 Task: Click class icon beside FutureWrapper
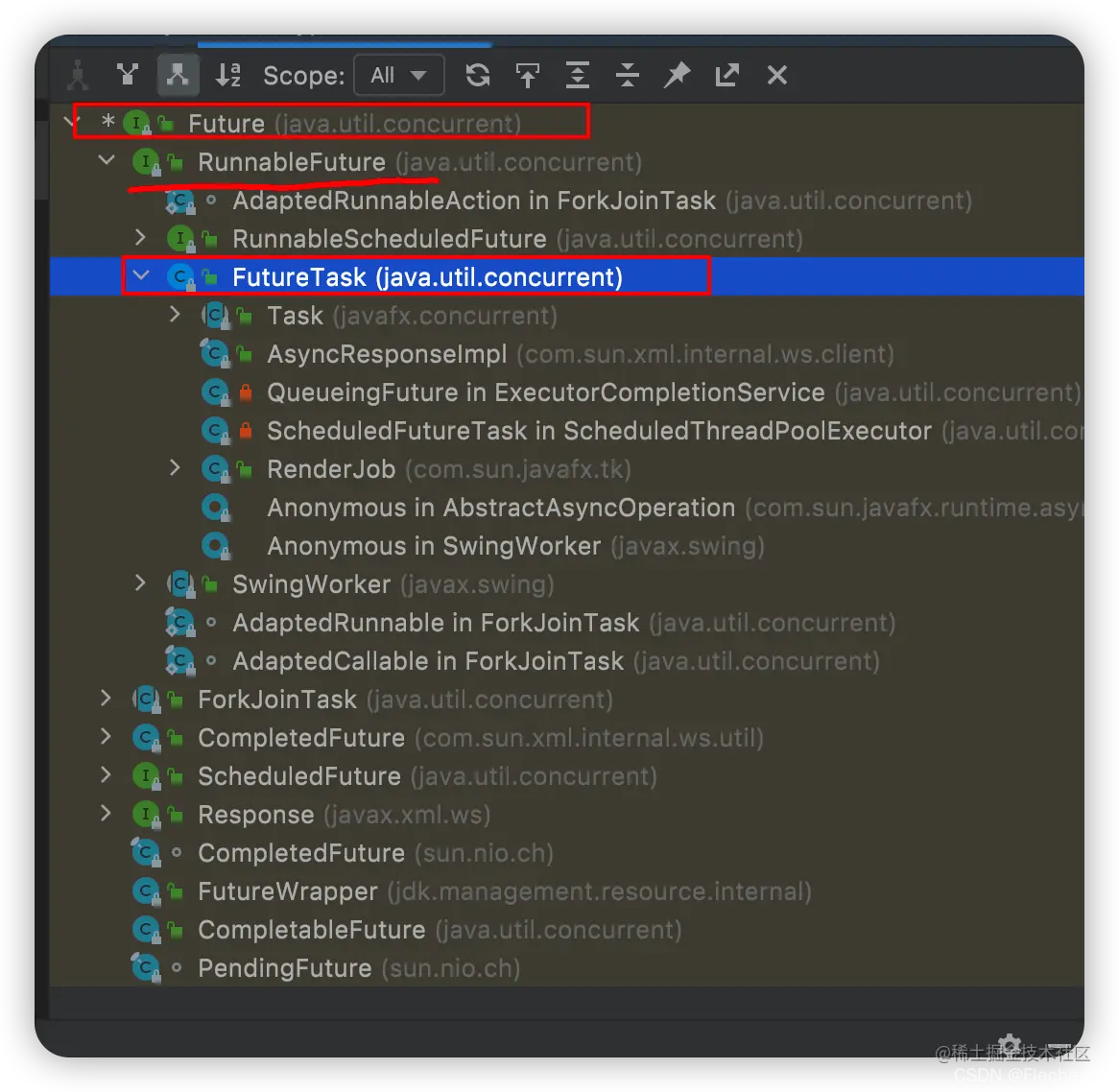point(146,891)
